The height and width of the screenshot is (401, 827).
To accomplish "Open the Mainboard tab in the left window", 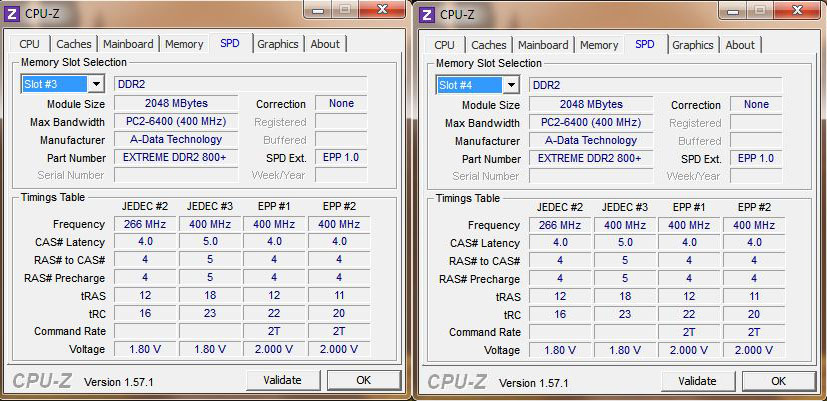I will pos(128,44).
